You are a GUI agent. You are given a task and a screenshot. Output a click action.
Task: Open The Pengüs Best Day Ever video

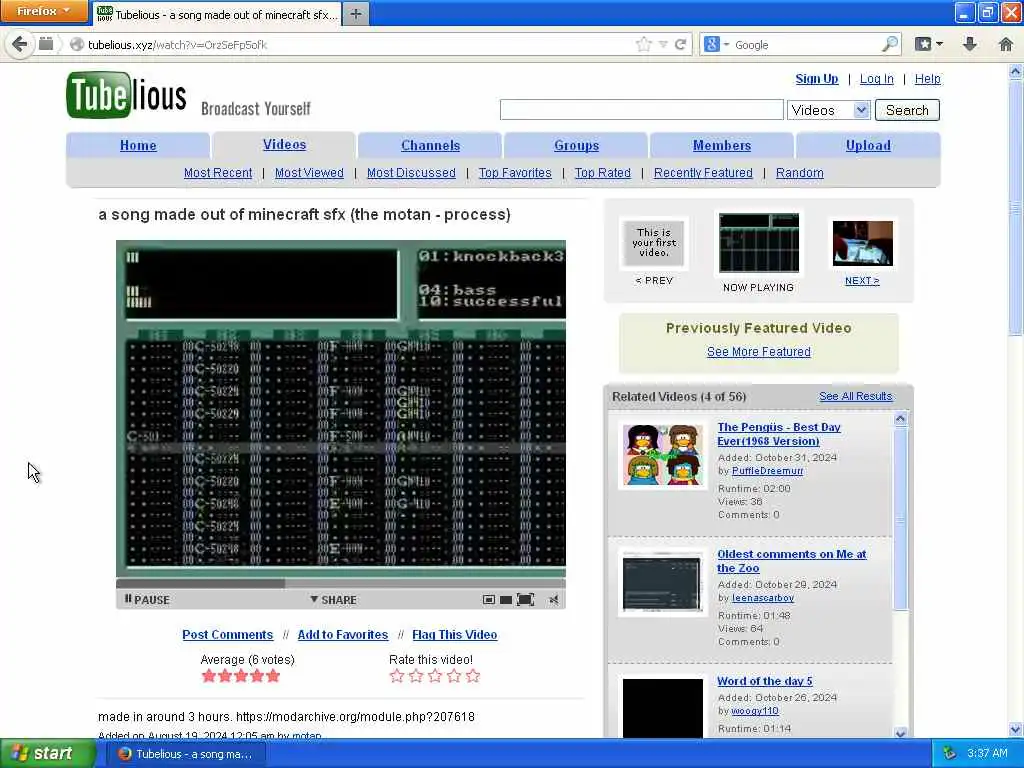(778, 434)
